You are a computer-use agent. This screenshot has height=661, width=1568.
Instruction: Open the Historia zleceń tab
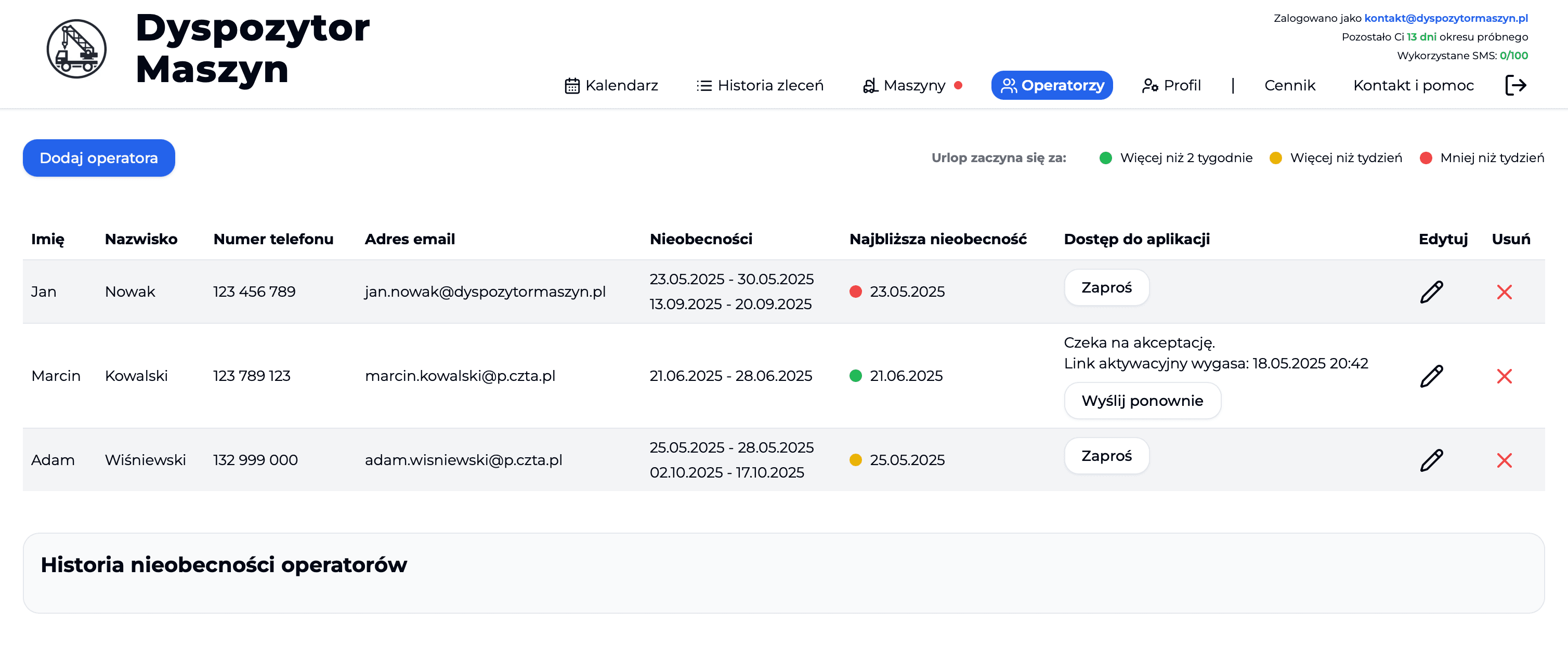[x=760, y=85]
